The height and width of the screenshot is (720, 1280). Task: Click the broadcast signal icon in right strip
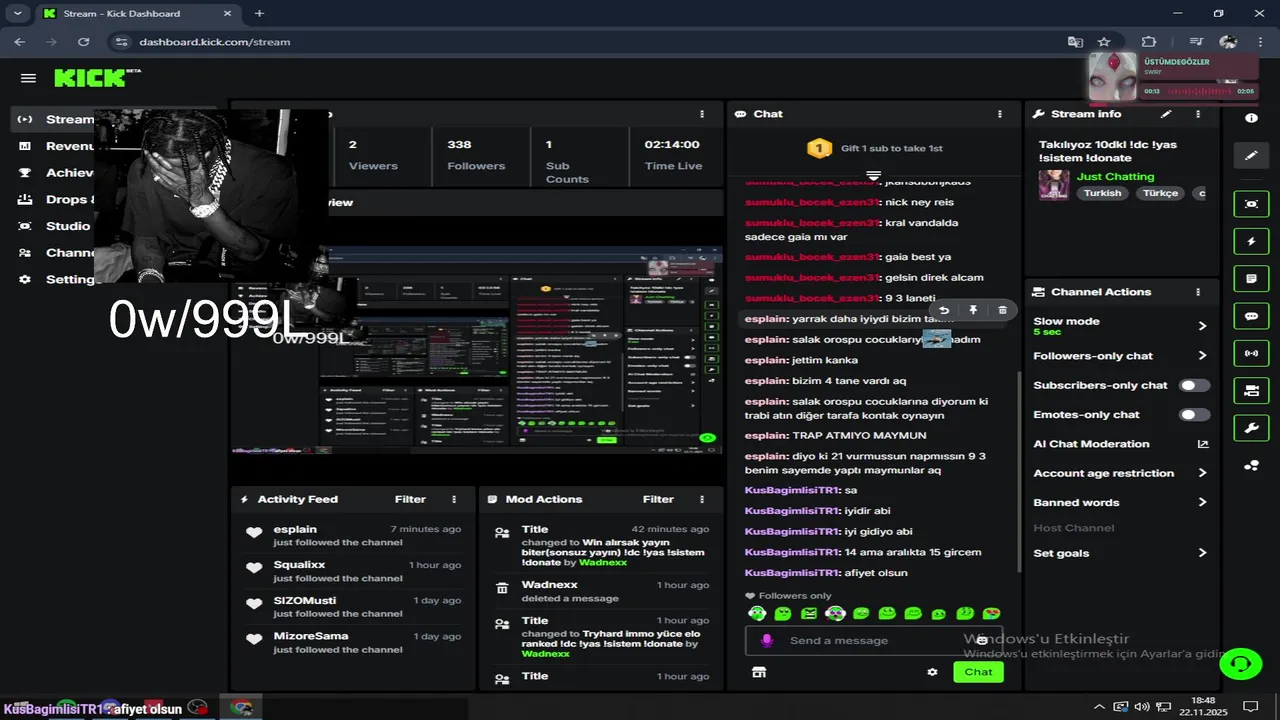coord(1251,353)
